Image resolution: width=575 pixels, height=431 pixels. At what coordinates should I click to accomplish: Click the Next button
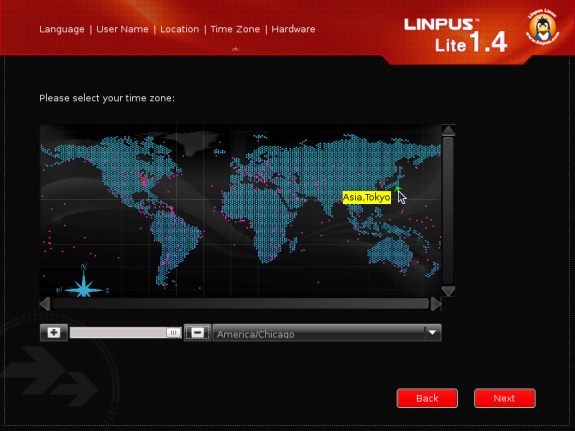pos(505,398)
